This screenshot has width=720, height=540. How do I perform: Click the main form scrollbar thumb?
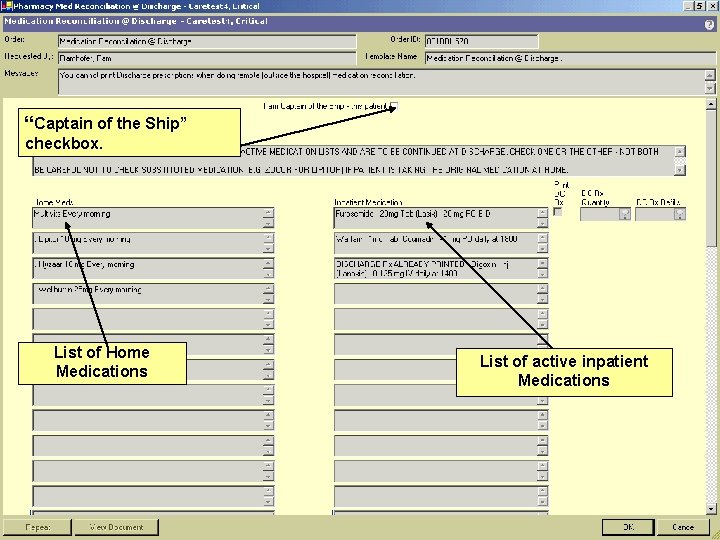711,179
